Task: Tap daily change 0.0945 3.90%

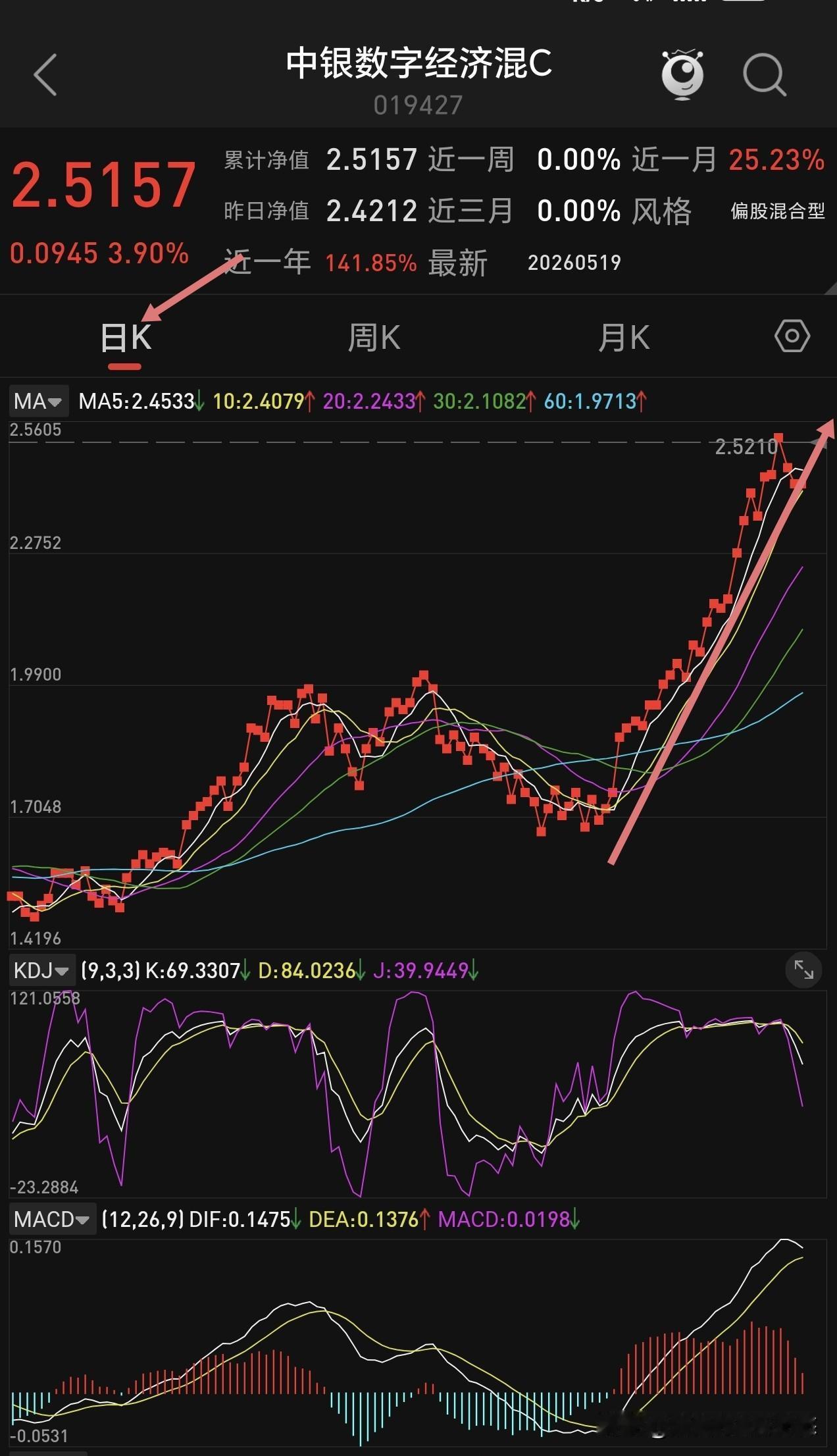Action: click(x=99, y=253)
